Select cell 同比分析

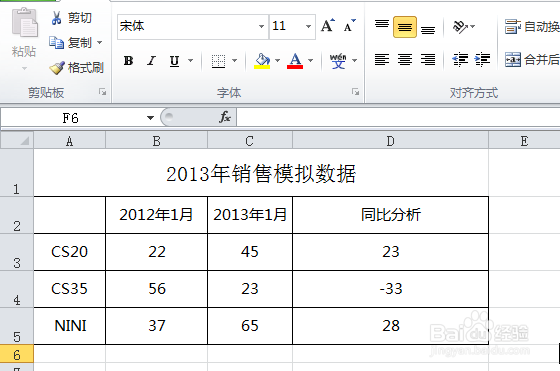tap(390, 215)
